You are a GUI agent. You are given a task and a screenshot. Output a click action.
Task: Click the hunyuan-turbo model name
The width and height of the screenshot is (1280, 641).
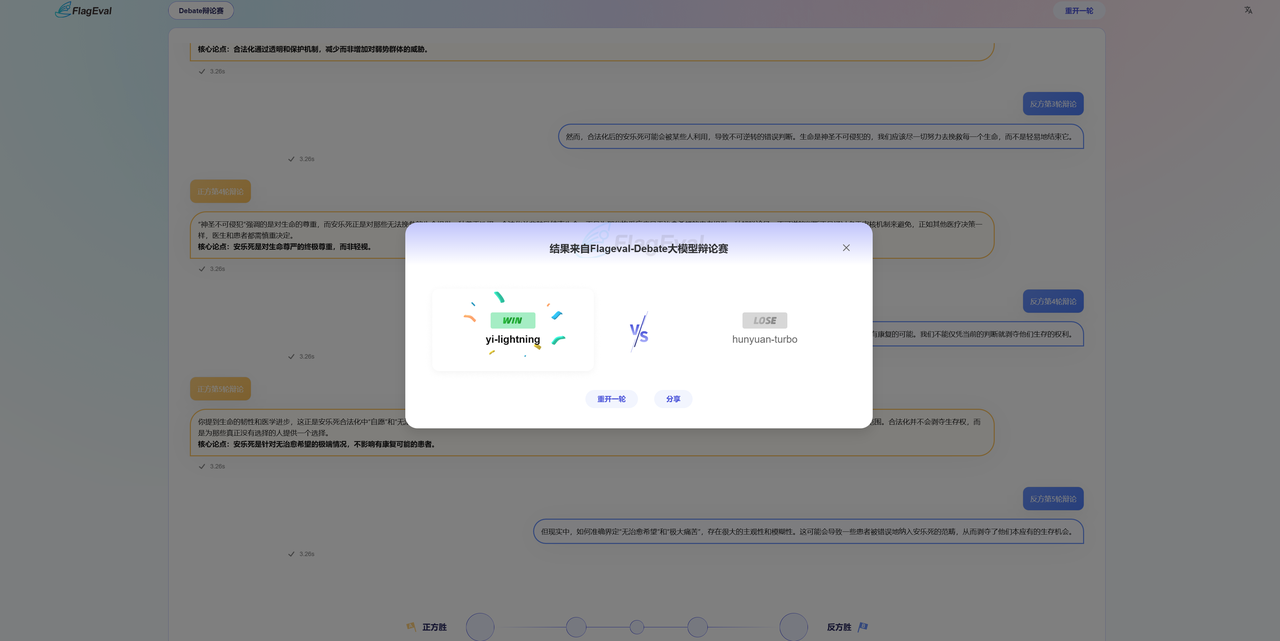[x=764, y=340]
